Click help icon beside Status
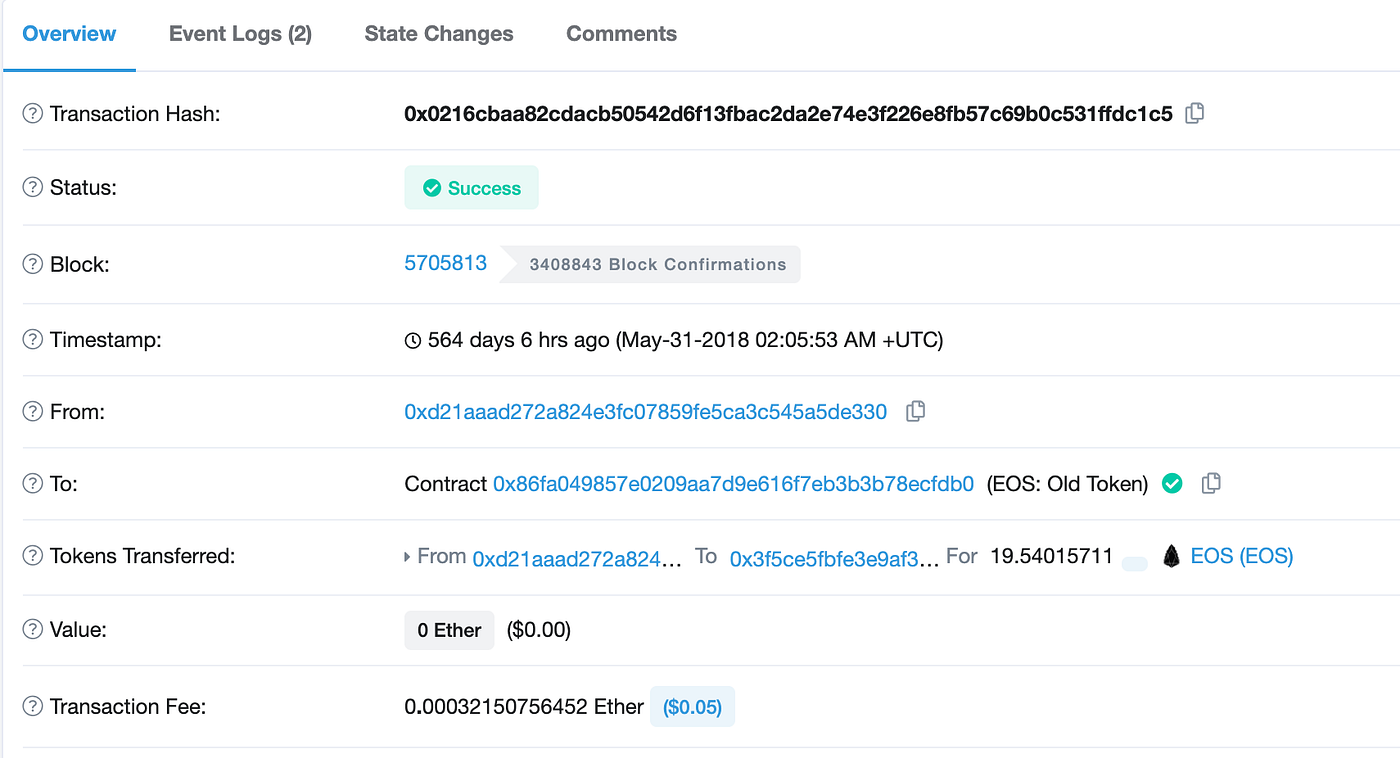Screen dimensions: 1400x758 tap(33, 188)
